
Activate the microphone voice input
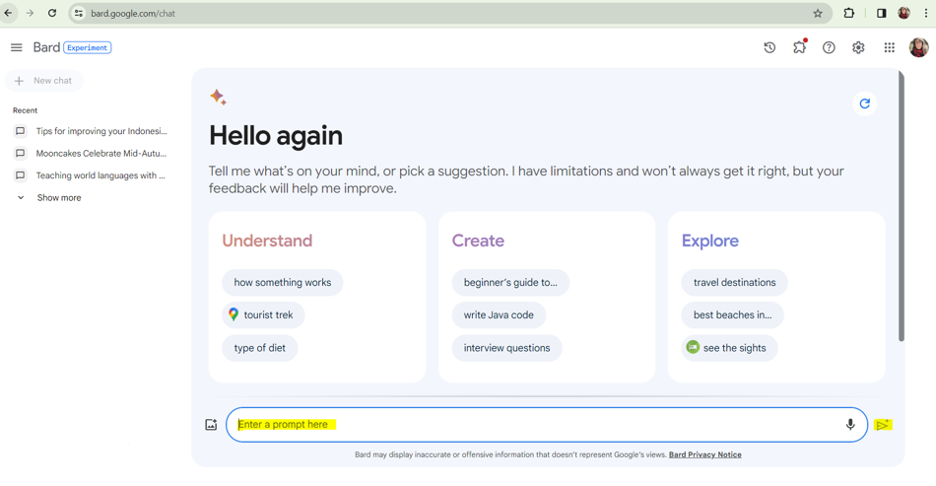[850, 425]
